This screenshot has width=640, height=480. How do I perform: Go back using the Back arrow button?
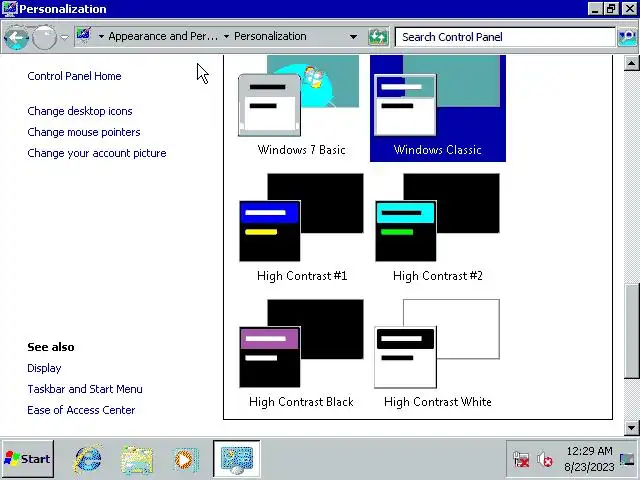point(16,38)
